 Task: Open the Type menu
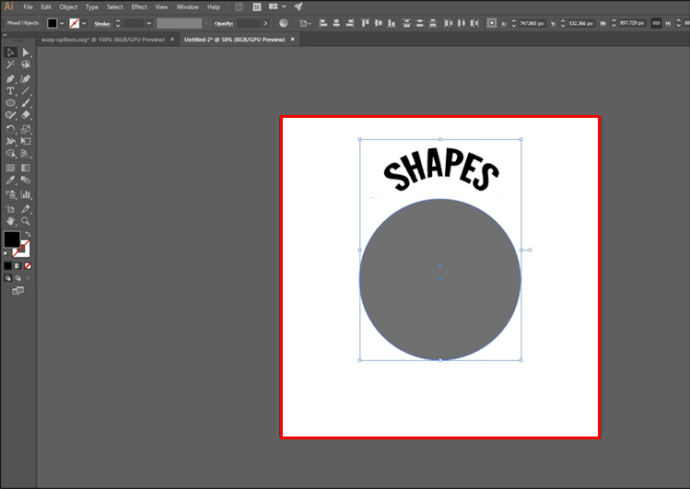(92, 7)
